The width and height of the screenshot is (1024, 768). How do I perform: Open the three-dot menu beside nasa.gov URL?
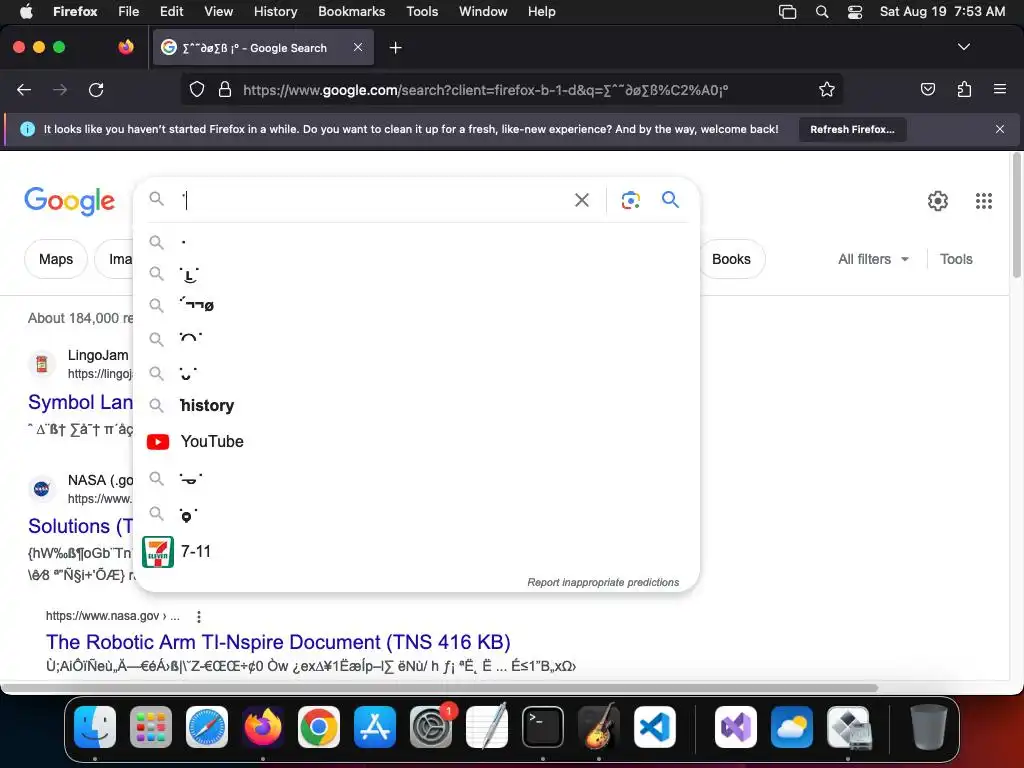199,616
